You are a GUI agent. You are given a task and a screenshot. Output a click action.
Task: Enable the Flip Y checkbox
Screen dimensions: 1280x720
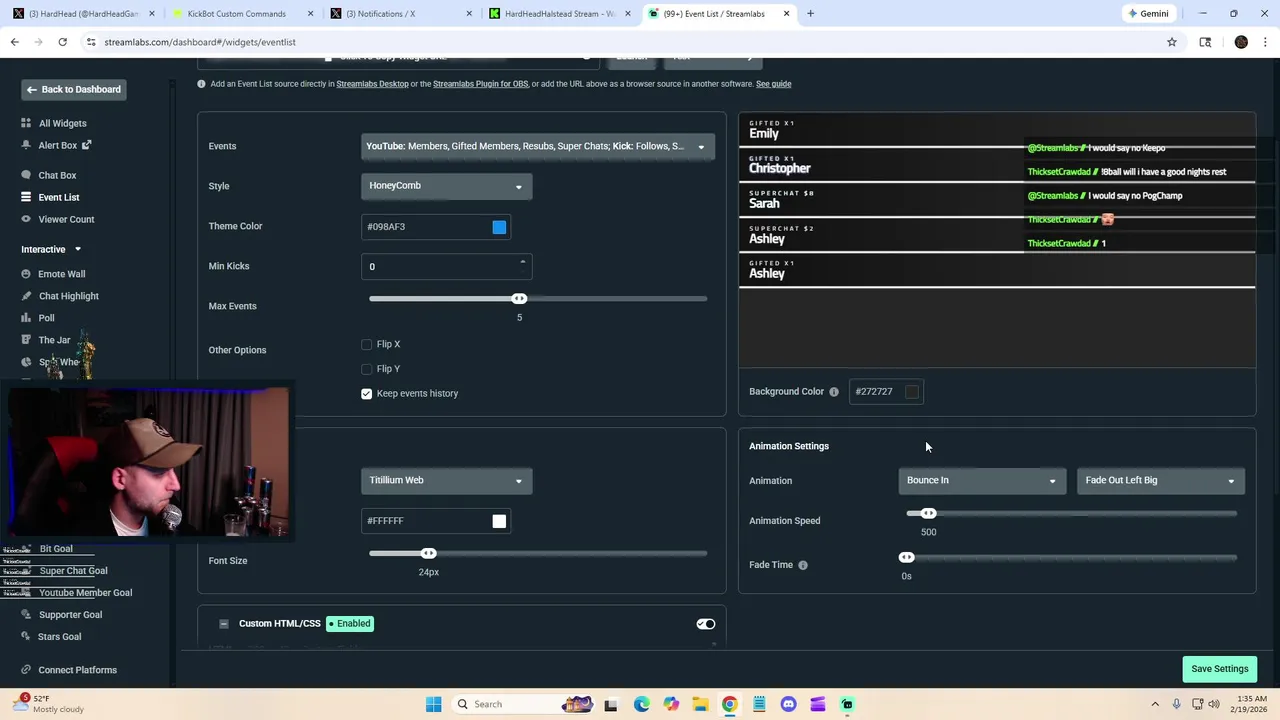click(367, 369)
